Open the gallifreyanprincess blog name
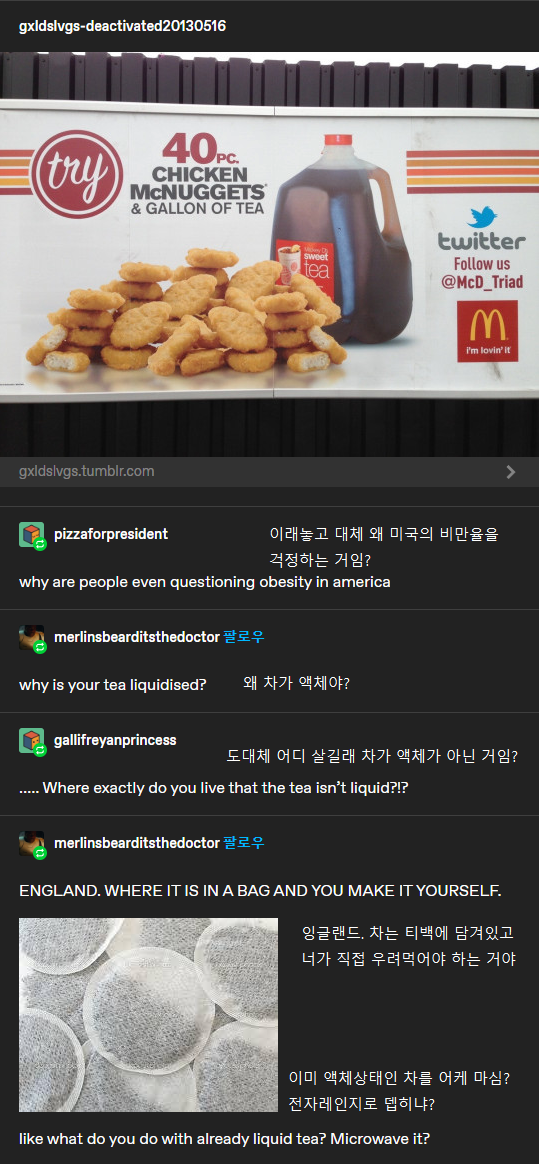539x1164 pixels. [x=115, y=740]
